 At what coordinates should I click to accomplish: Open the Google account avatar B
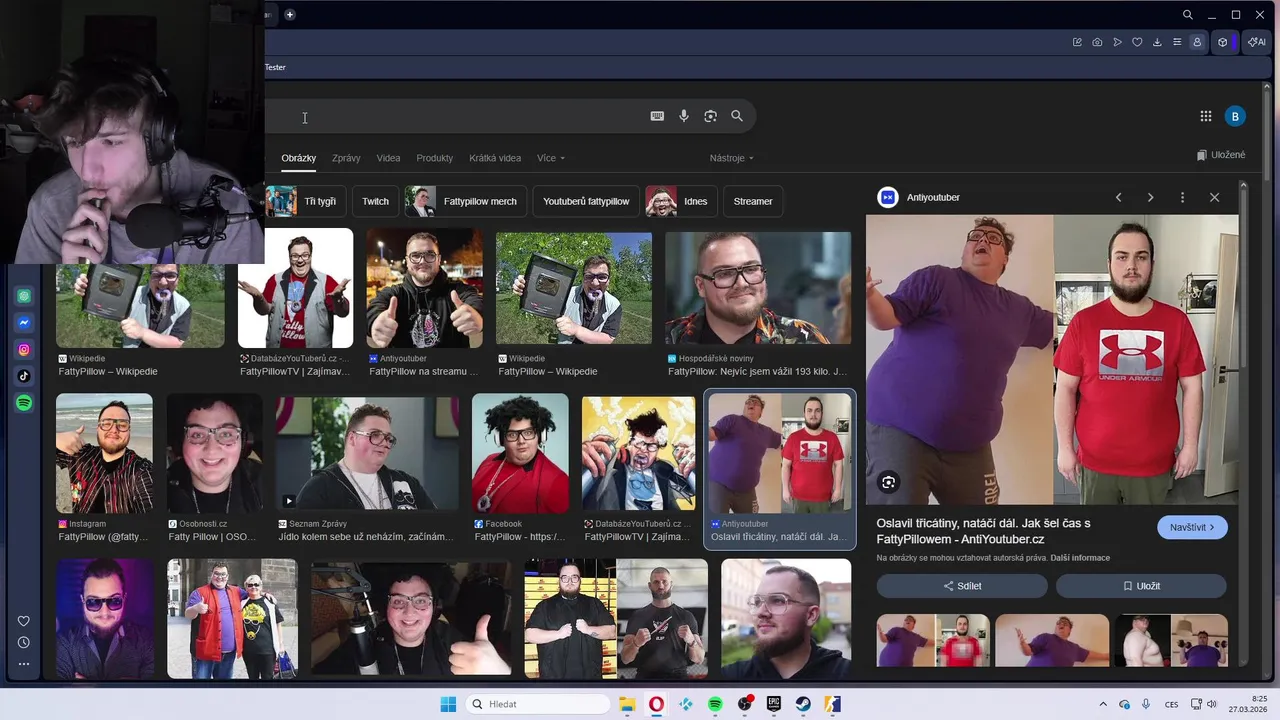(x=1235, y=116)
